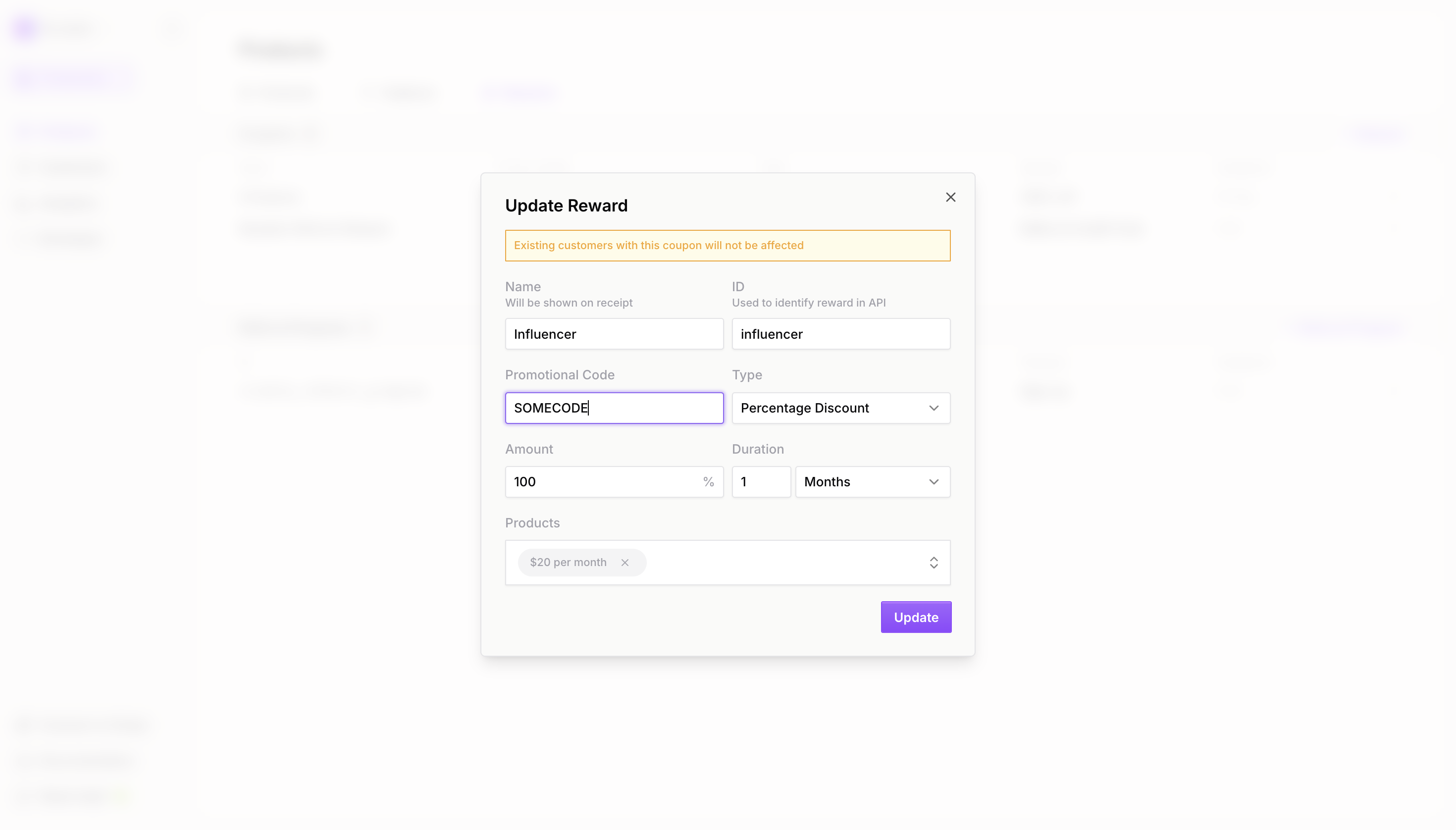Click the $20 per month chip label
This screenshot has height=830, width=1456.
[568, 563]
